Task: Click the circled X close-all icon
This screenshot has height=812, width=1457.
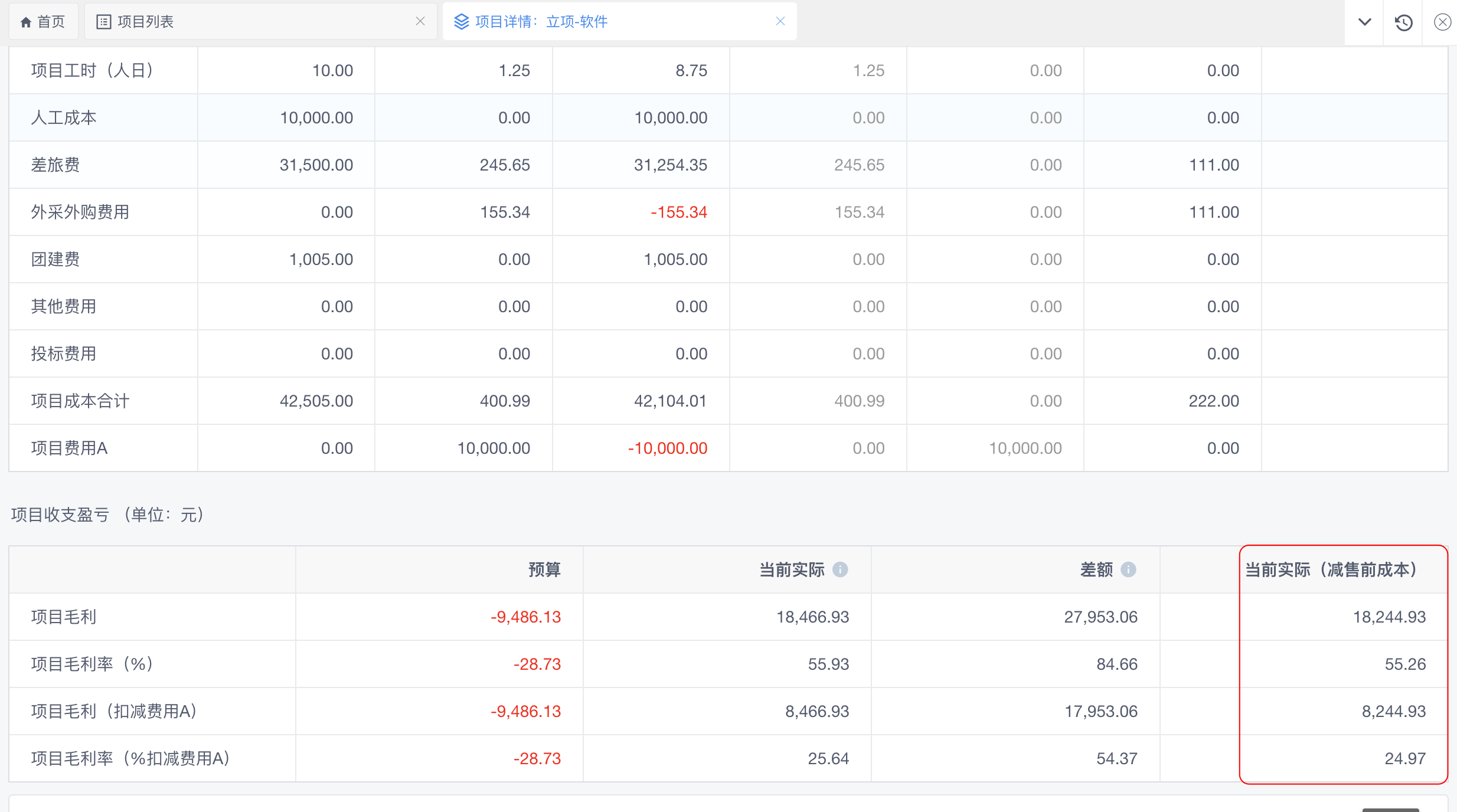Action: pos(1442,22)
